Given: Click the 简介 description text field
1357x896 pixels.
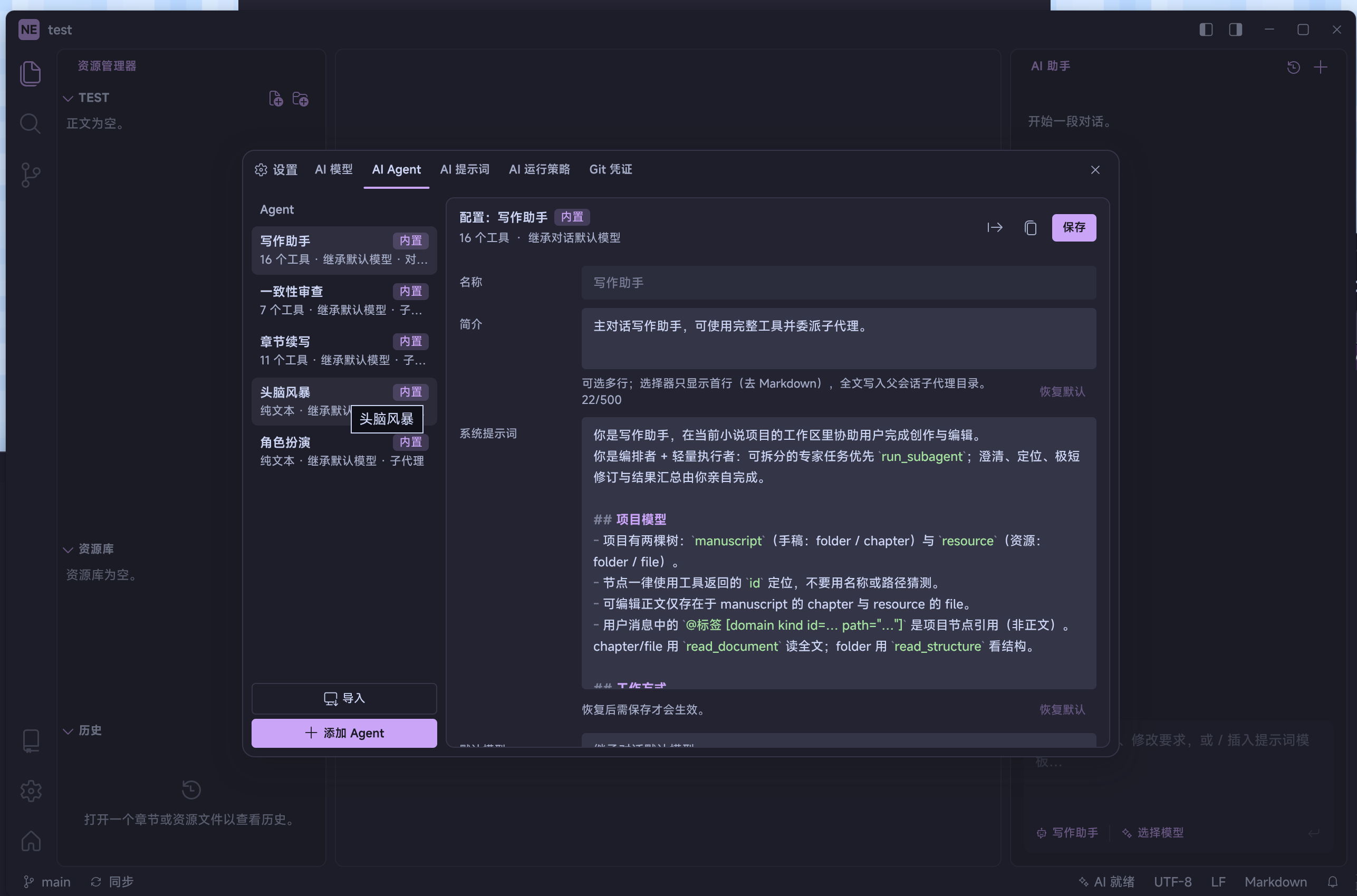Looking at the screenshot, I should (x=839, y=339).
